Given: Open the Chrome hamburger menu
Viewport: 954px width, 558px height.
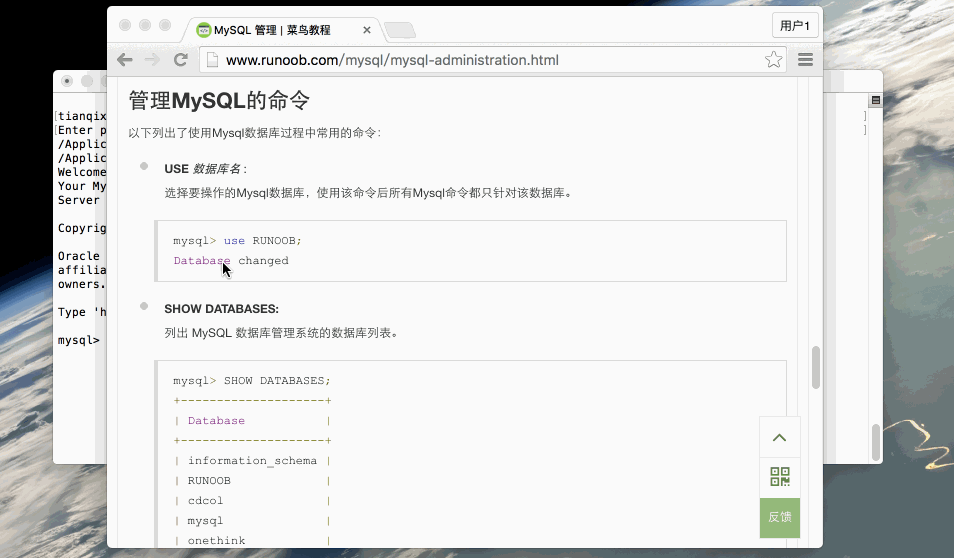Looking at the screenshot, I should pos(805,60).
